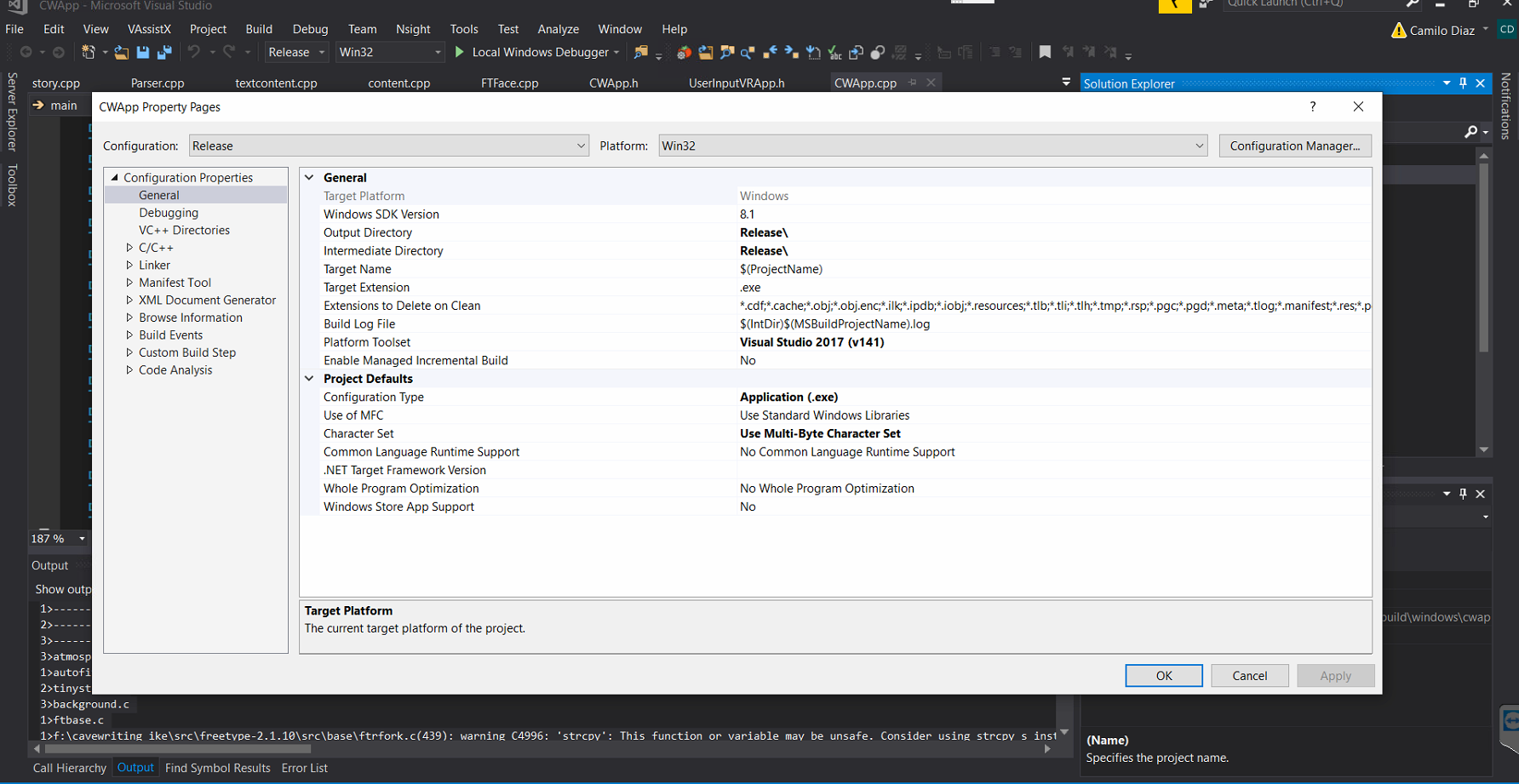This screenshot has width=1519, height=784.
Task: Pin the Solution Explorer panel
Action: 1464,83
